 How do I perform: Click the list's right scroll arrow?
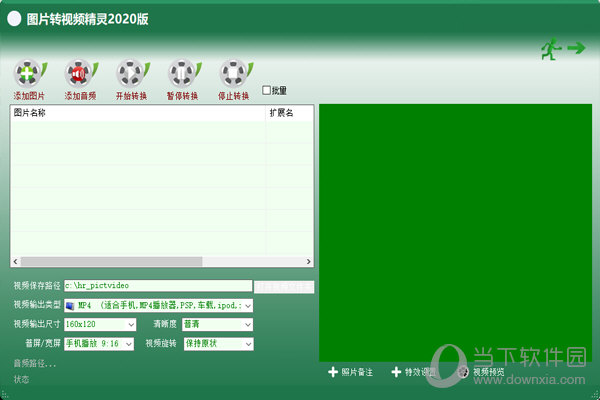[x=308, y=261]
